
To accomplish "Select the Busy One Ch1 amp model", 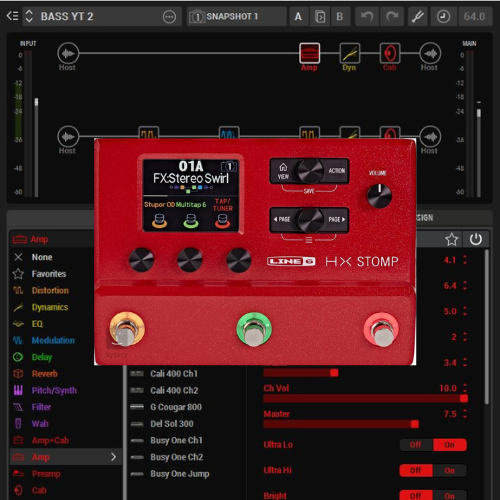I will tap(176, 440).
